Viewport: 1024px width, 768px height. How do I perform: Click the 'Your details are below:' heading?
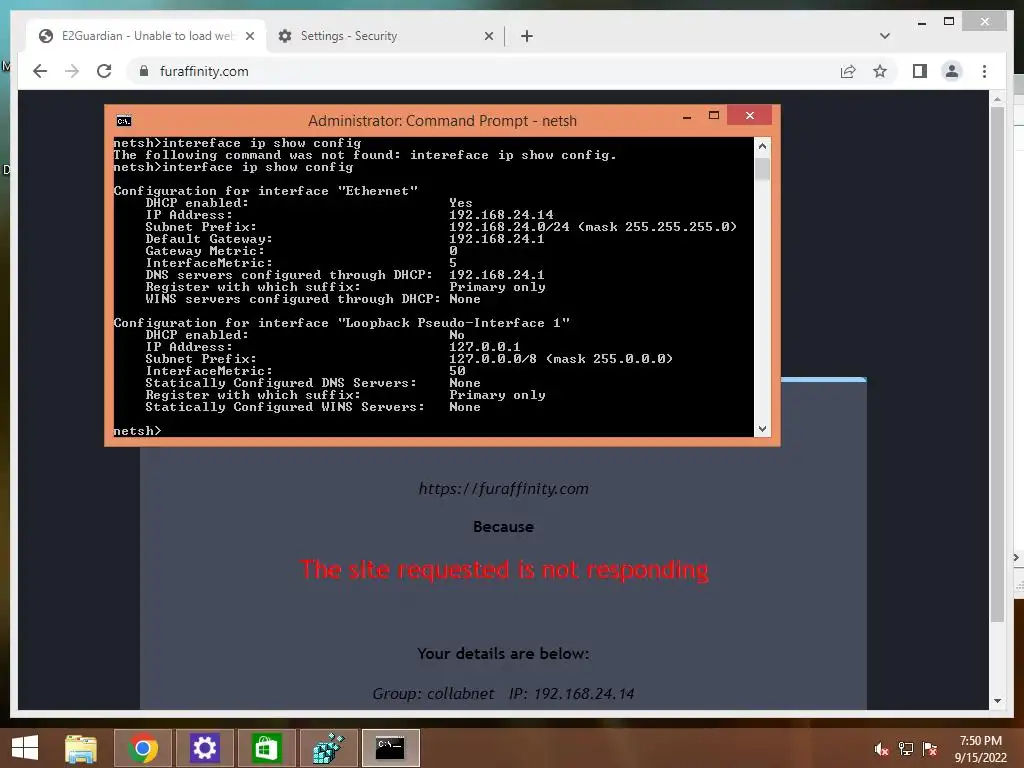point(504,654)
